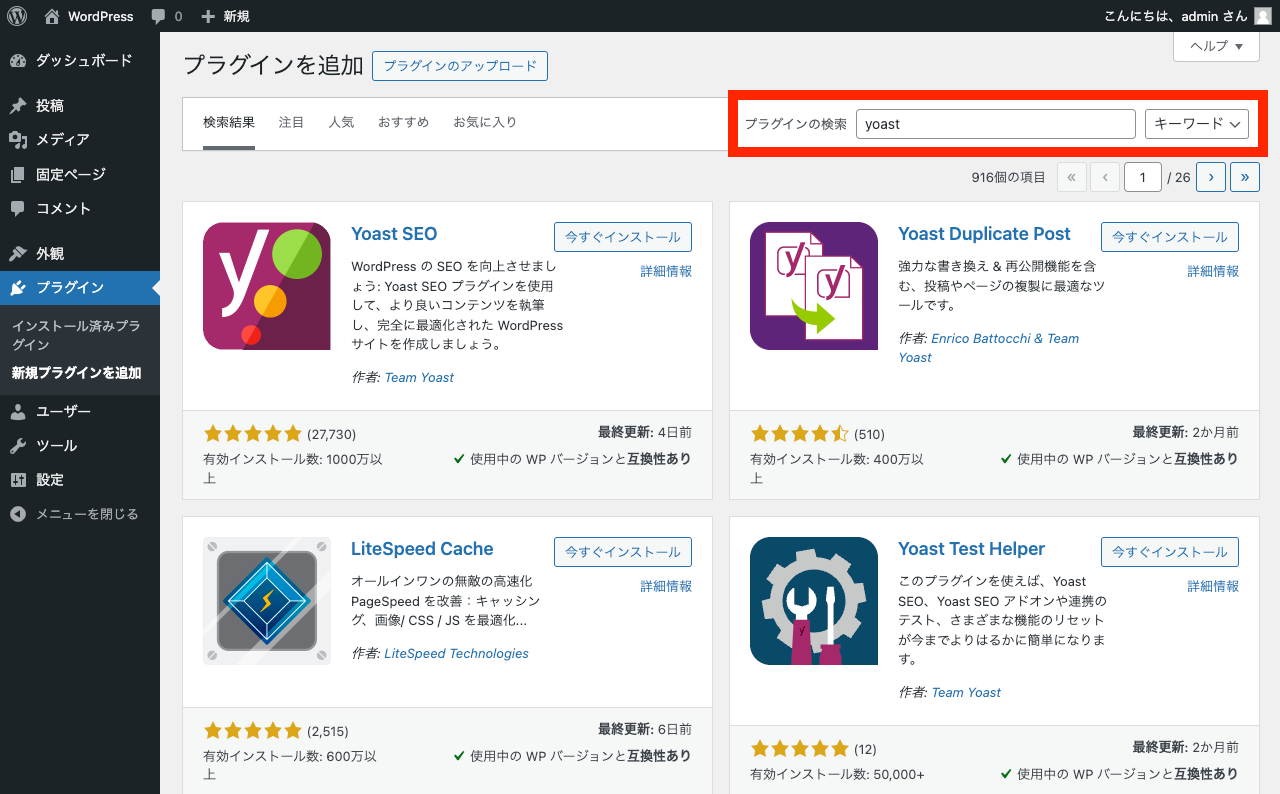Screen dimensions: 1280x794
Task: Click the LiteSpeed Cache plugin logo
Action: [267, 601]
